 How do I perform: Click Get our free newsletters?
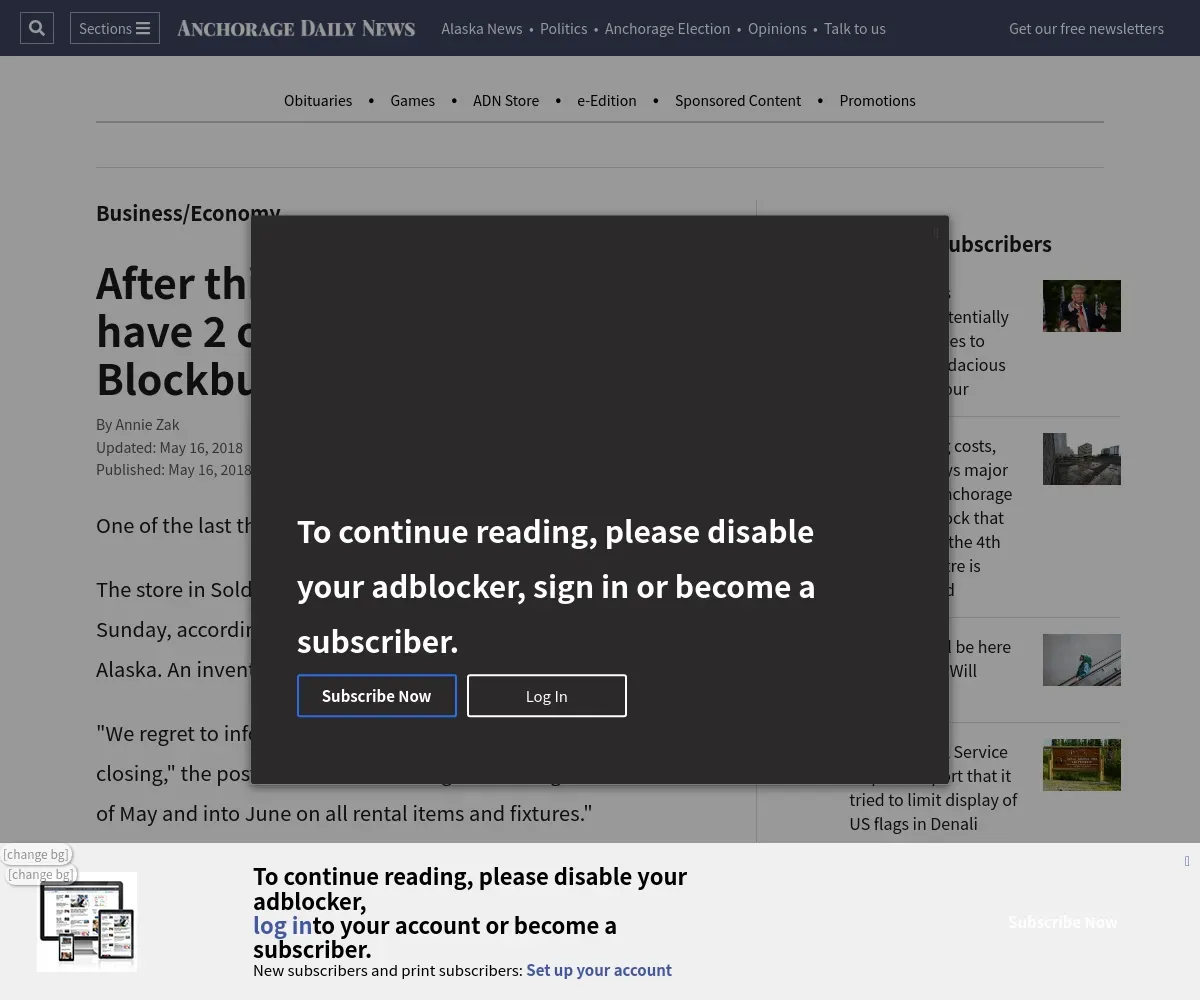[1086, 28]
